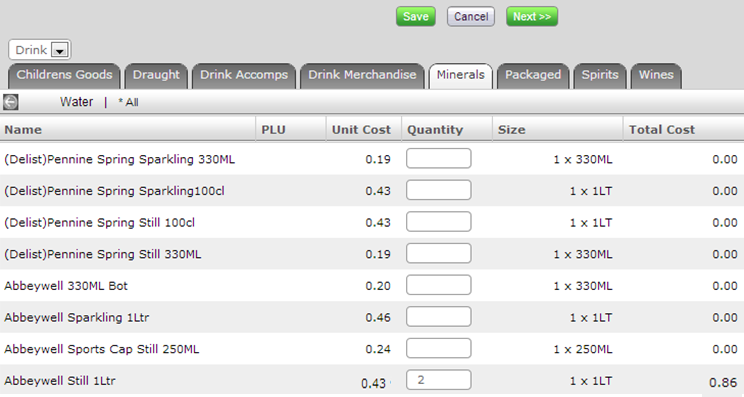Focus quantity field for Abbeywell Sports Cap Still
Image resolution: width=744 pixels, height=397 pixels.
tap(438, 349)
